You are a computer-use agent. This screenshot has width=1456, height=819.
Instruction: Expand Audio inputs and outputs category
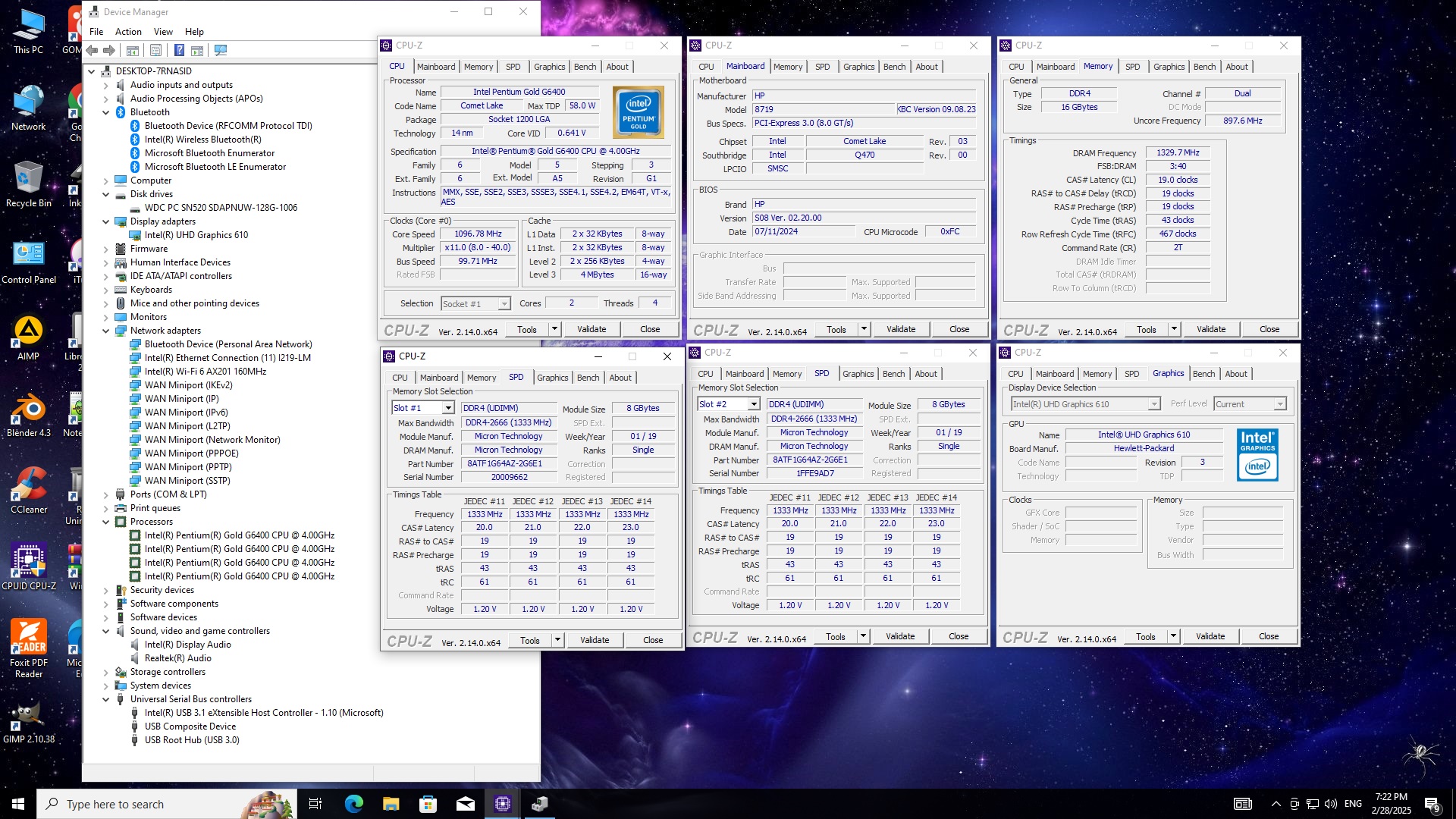point(106,85)
